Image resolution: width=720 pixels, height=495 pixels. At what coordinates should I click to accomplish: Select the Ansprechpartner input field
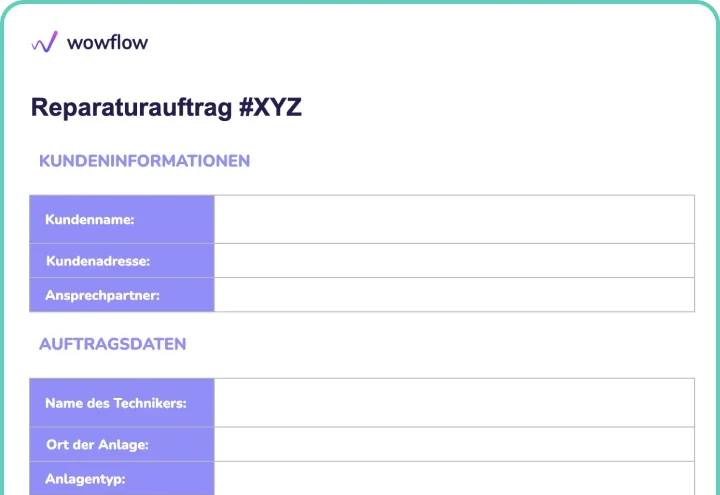454,295
